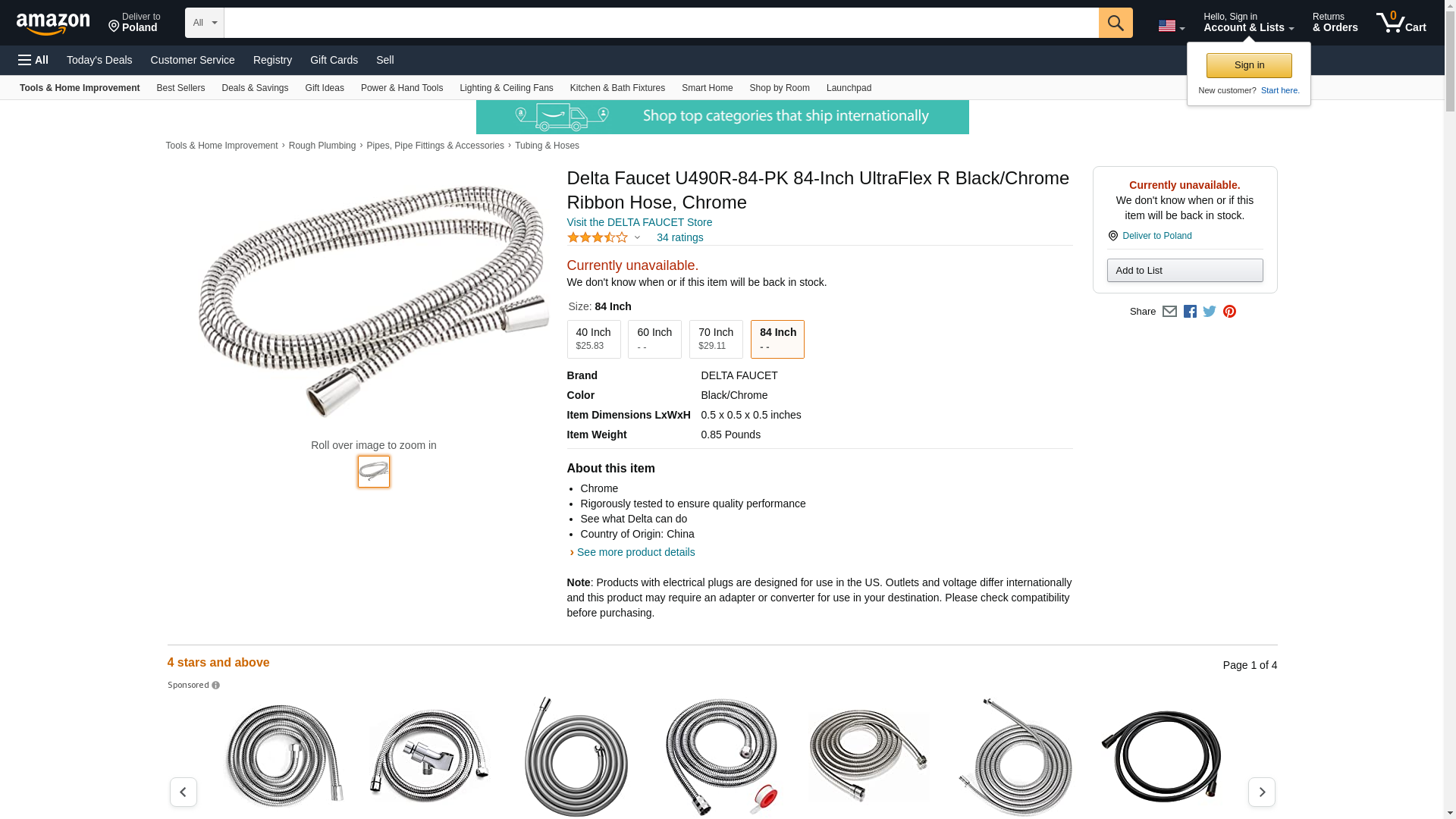Select the hose product thumbnail image
1456x819 pixels.
coord(373,472)
